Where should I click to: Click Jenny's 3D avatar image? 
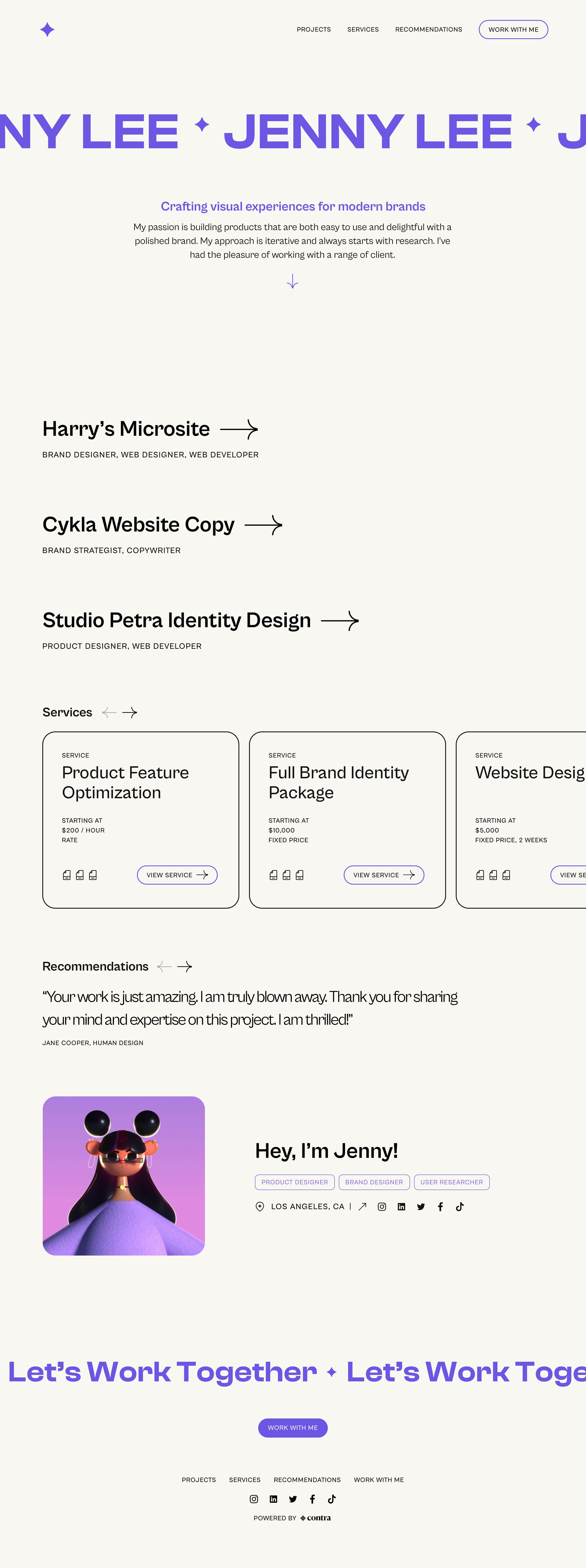pyautogui.click(x=124, y=1175)
